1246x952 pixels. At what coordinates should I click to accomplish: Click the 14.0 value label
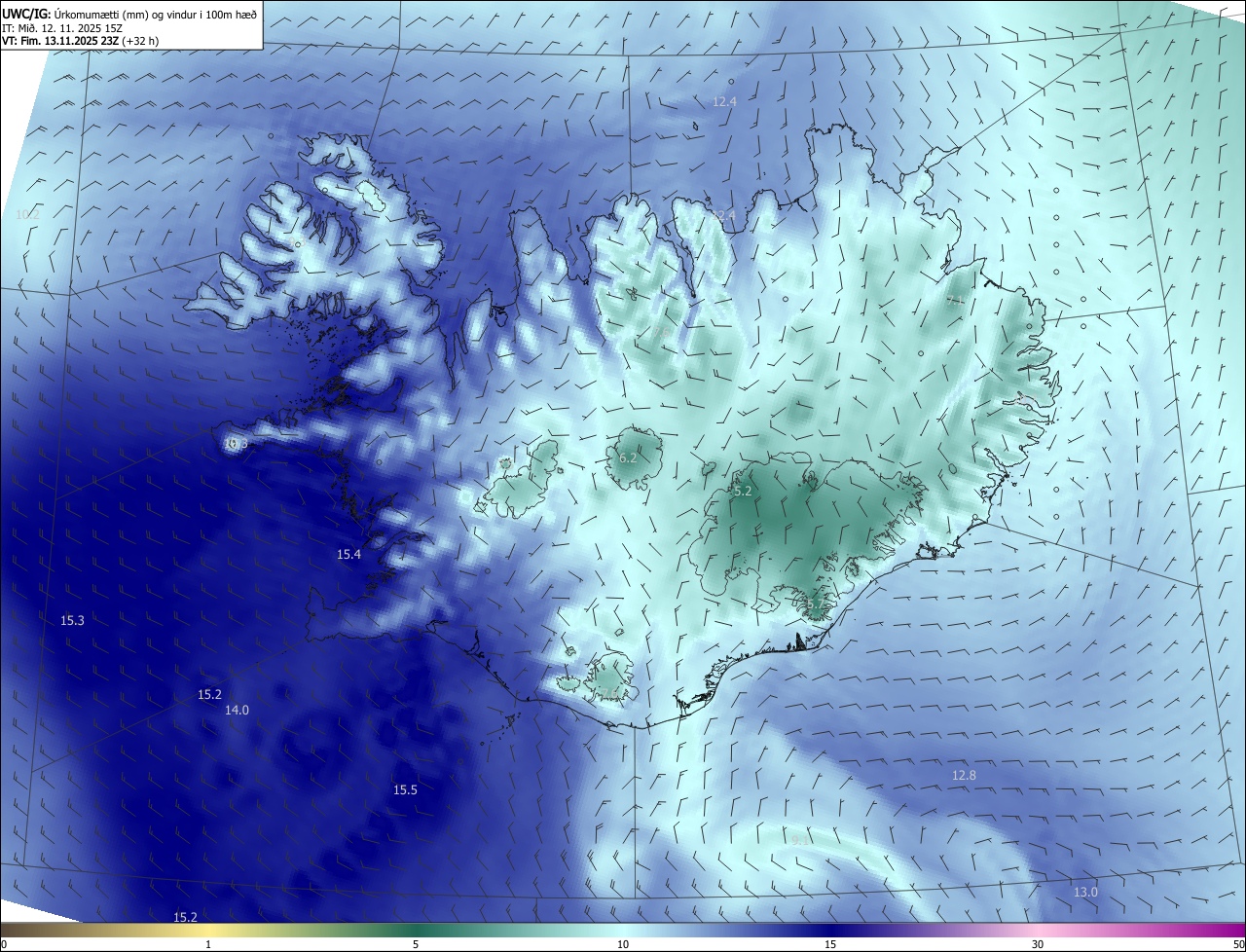click(x=237, y=710)
